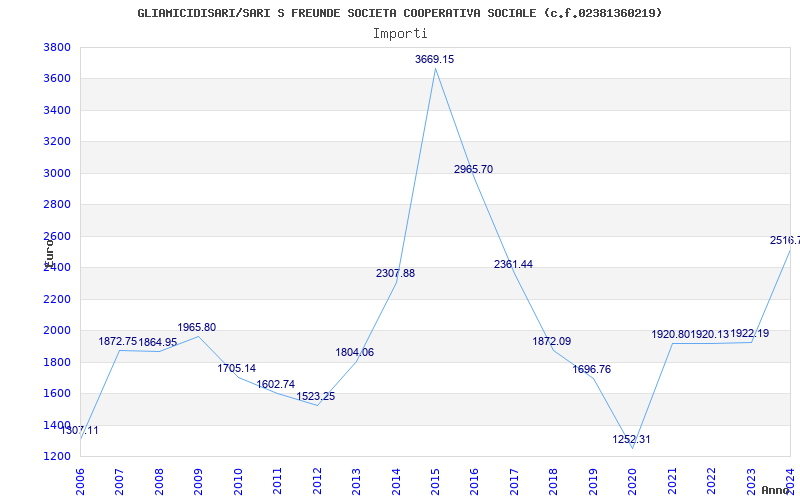Click the x-axis year 2006
This screenshot has height=500, width=800.
click(x=80, y=482)
